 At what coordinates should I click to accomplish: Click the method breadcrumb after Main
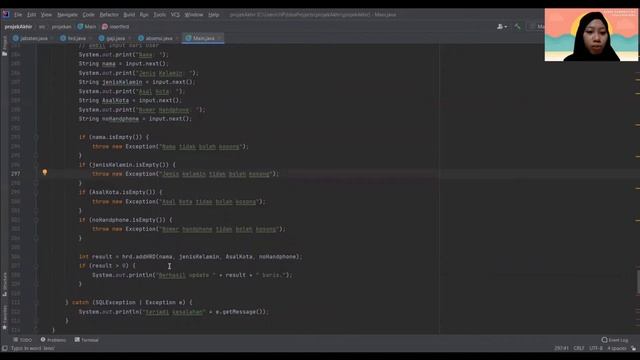(116, 27)
